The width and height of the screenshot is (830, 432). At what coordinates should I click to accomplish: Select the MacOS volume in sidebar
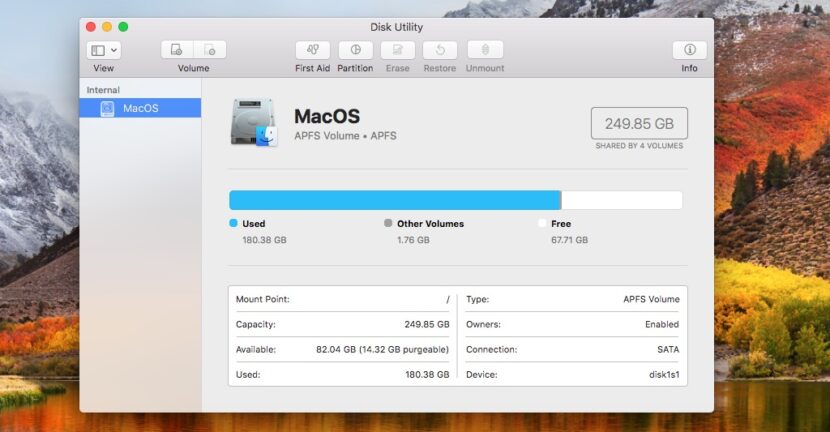click(140, 108)
